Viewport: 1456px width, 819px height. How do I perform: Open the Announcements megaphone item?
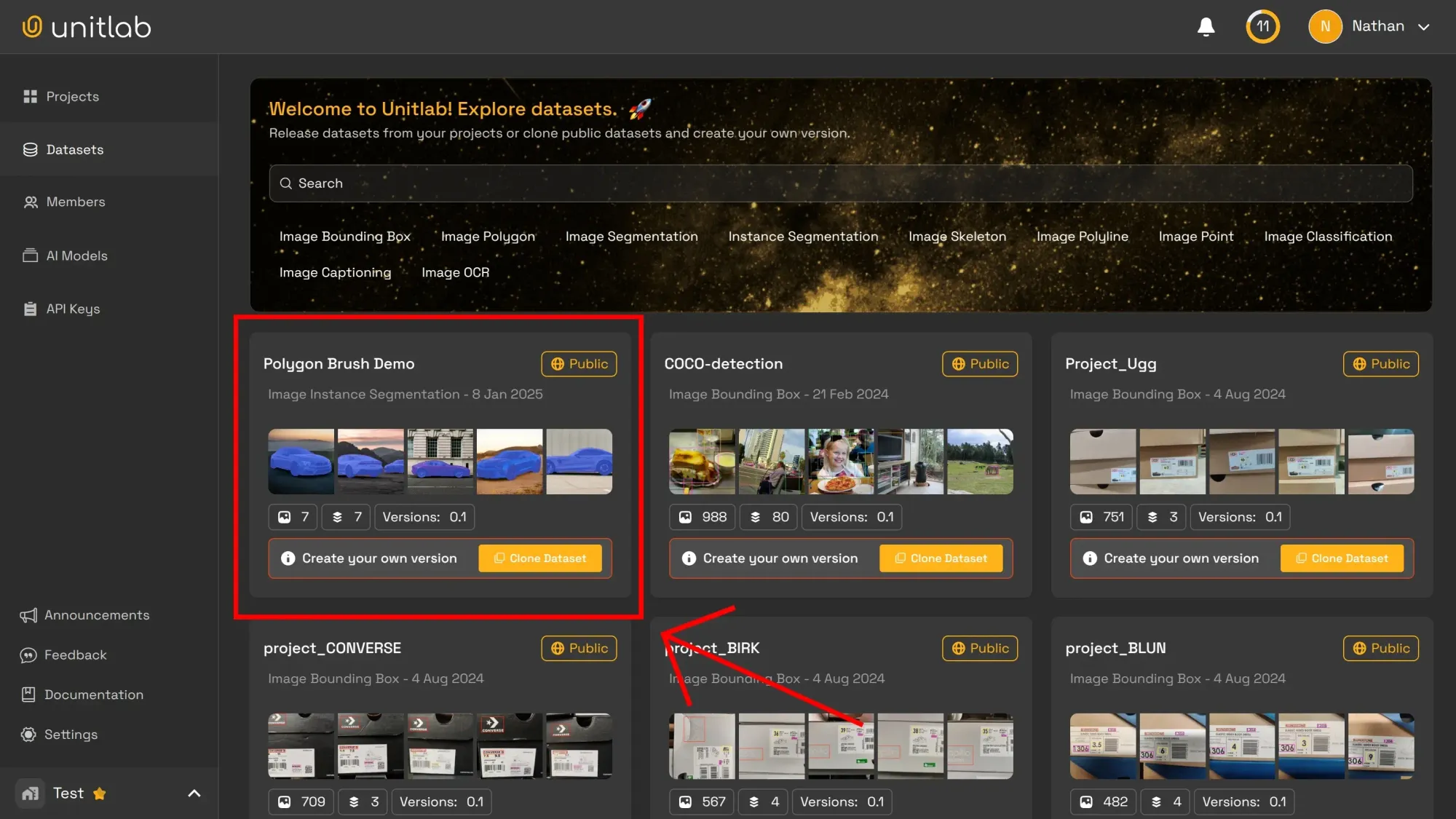[x=84, y=615]
